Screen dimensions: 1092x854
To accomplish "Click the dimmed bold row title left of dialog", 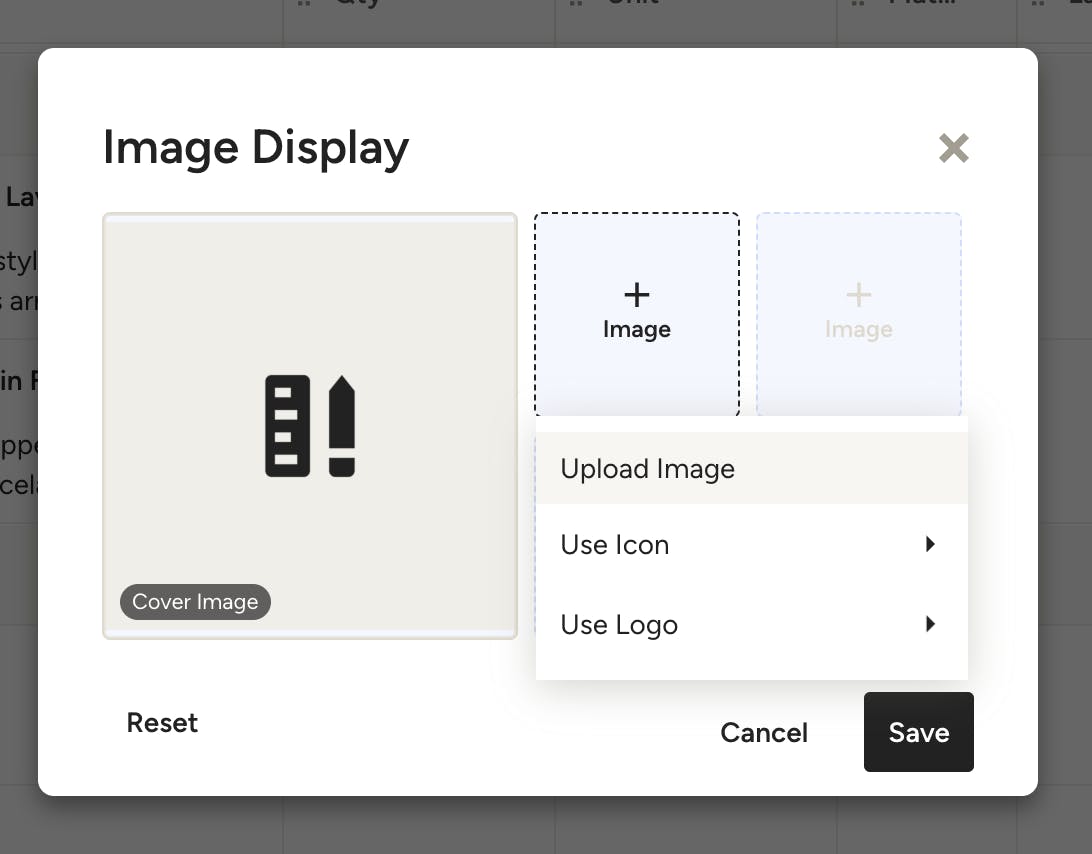I will point(20,197).
